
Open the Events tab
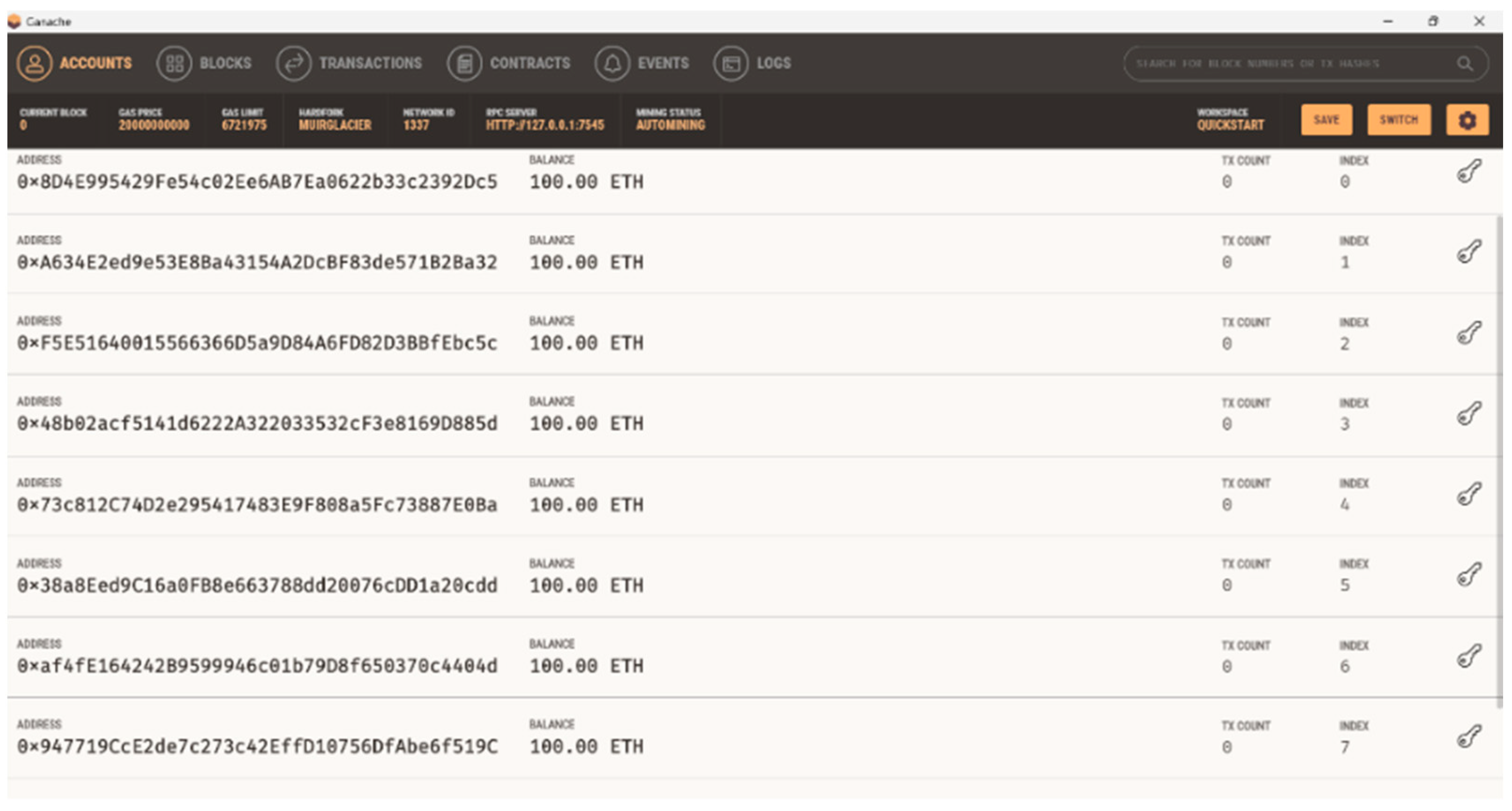[x=642, y=63]
